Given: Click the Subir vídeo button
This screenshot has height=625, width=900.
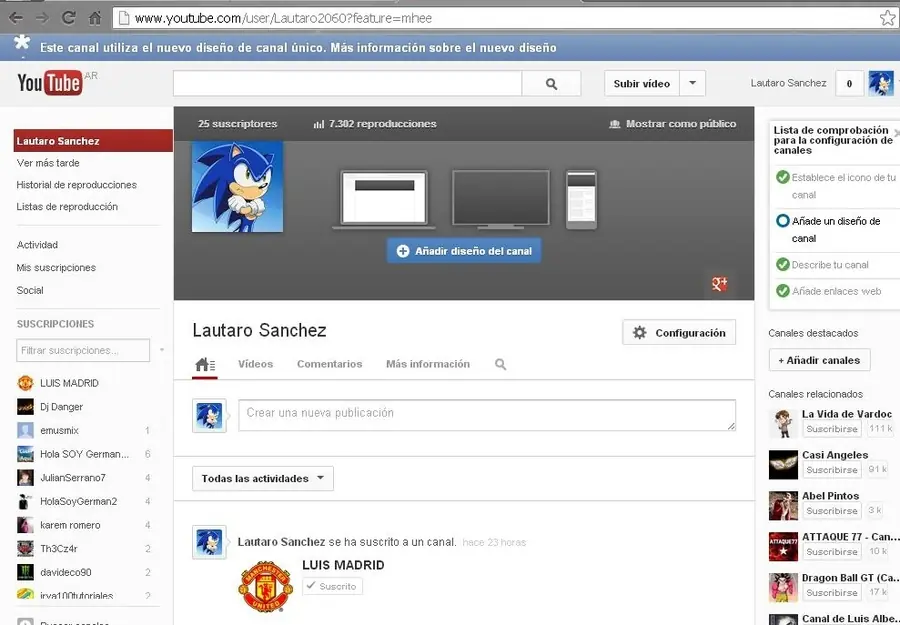Looking at the screenshot, I should (642, 83).
